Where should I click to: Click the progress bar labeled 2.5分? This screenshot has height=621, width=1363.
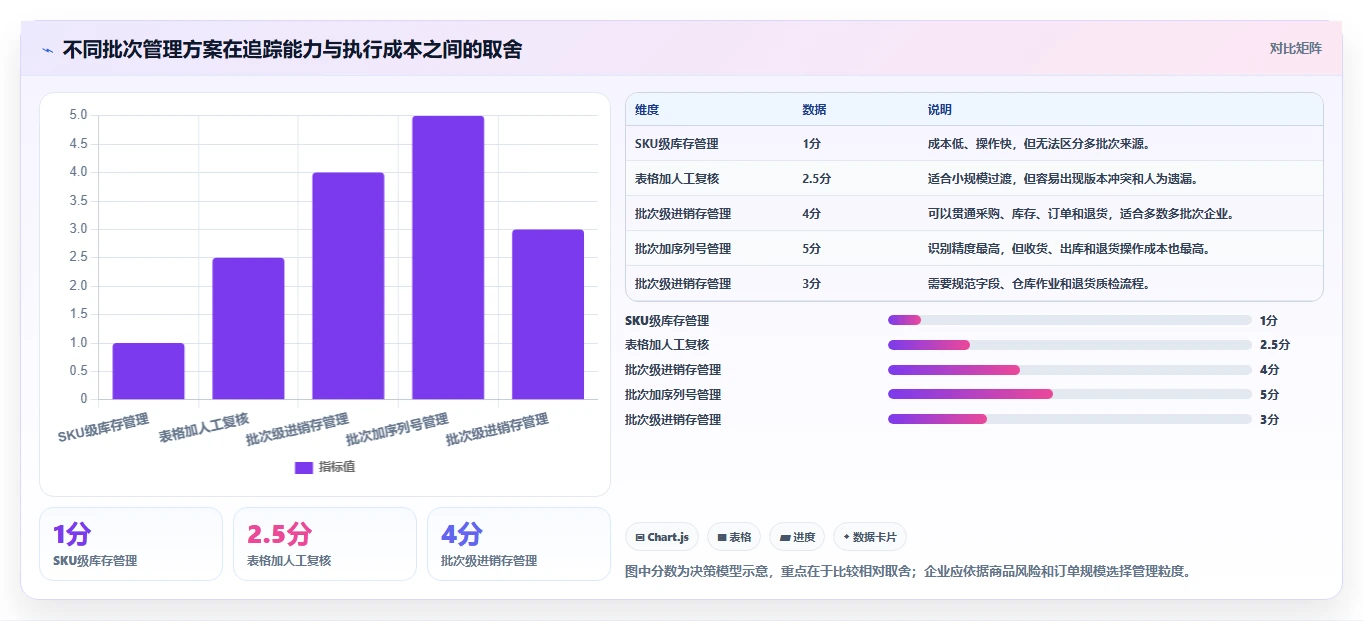click(x=1070, y=345)
